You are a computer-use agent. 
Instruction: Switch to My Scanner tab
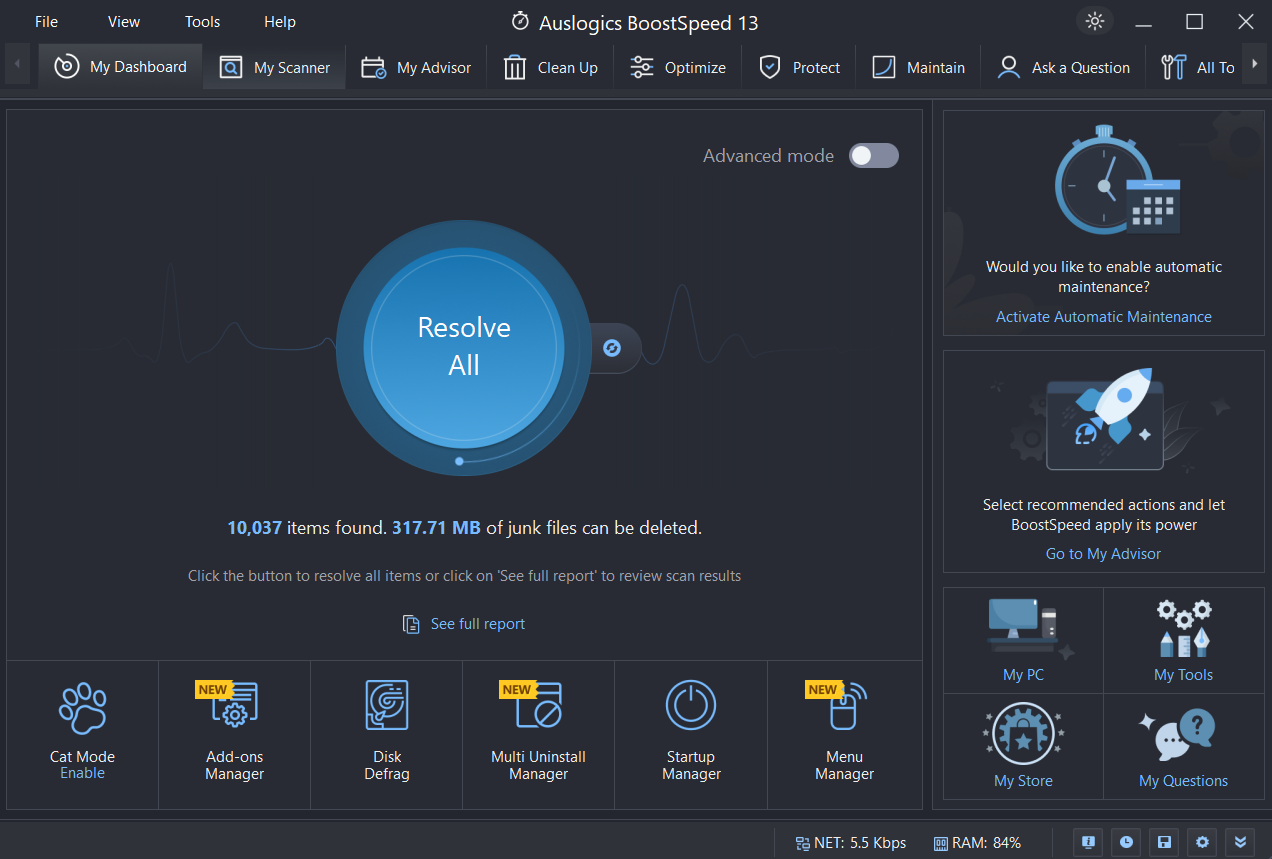275,67
